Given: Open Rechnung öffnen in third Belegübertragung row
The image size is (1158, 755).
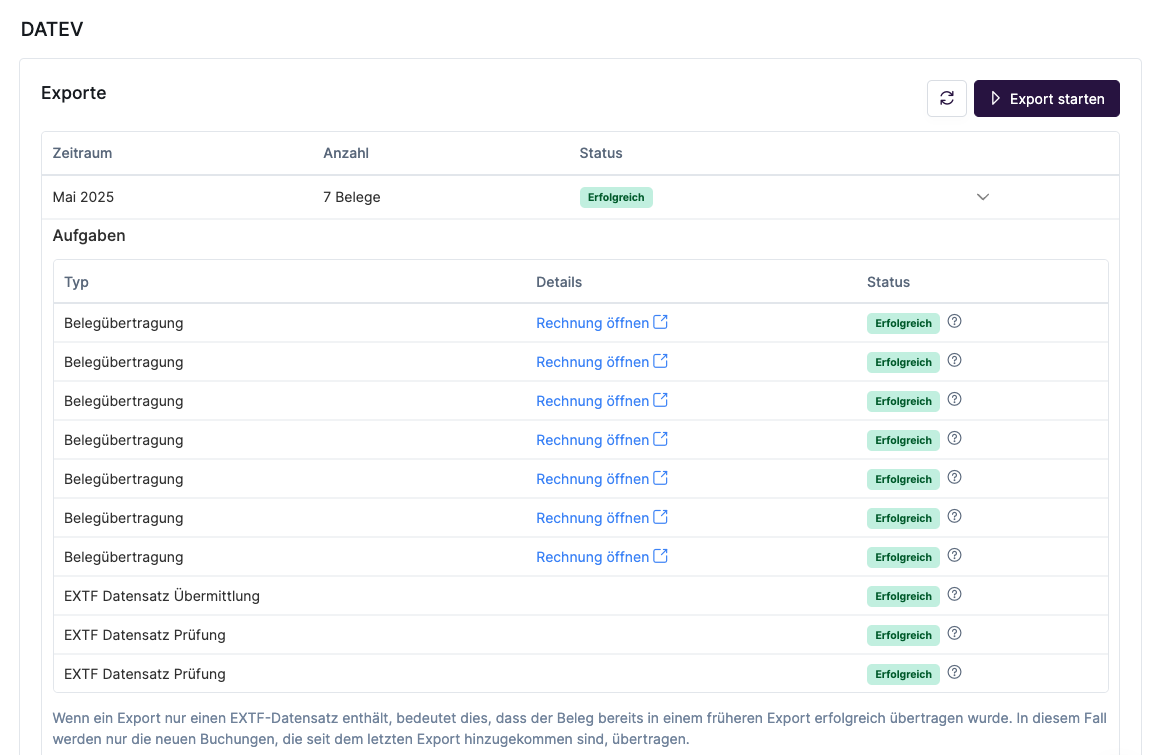Looking at the screenshot, I should click(x=602, y=401).
